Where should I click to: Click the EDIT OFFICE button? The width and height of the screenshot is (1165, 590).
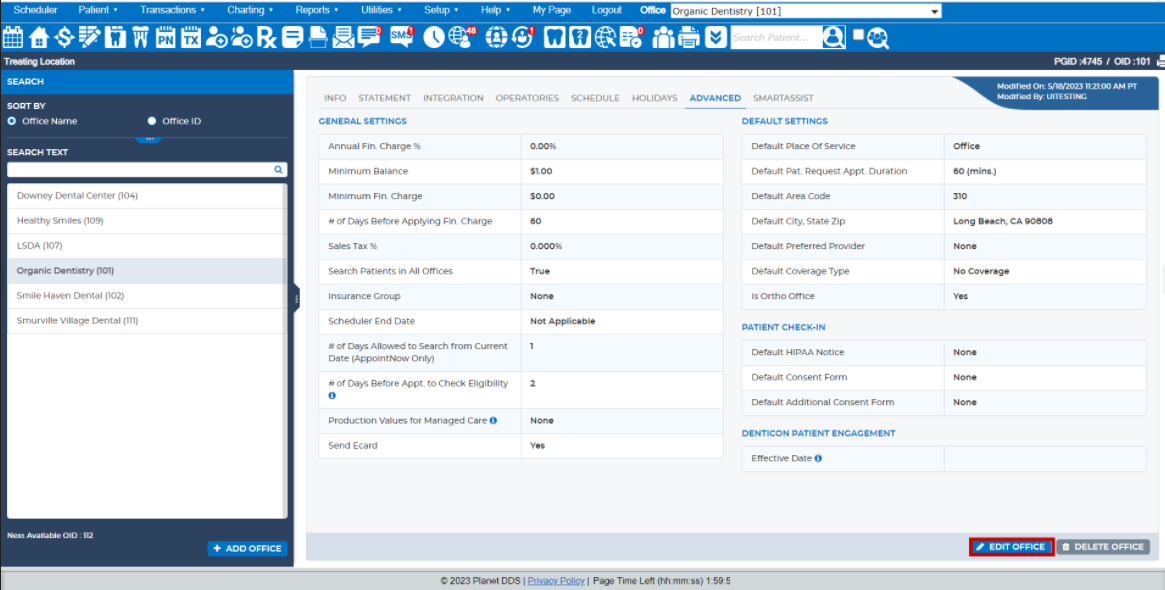pyautogui.click(x=1011, y=547)
